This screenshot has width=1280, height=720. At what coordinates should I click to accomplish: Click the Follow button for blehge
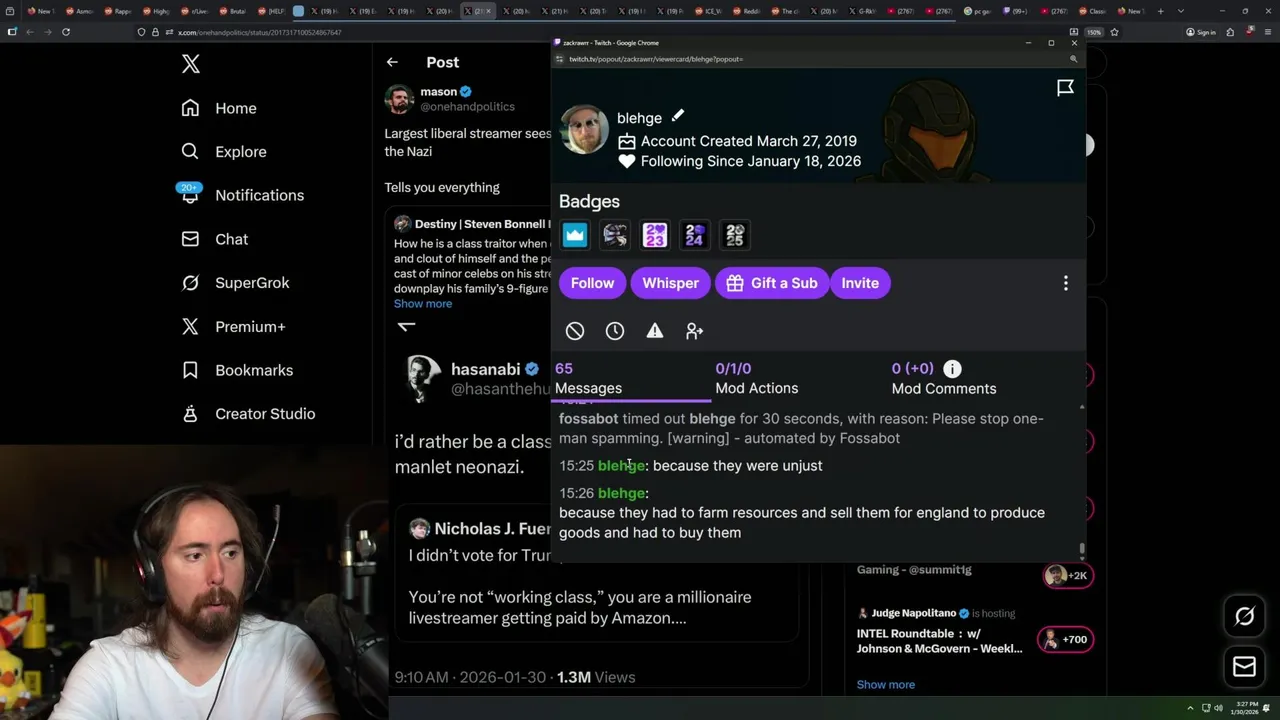pos(592,283)
